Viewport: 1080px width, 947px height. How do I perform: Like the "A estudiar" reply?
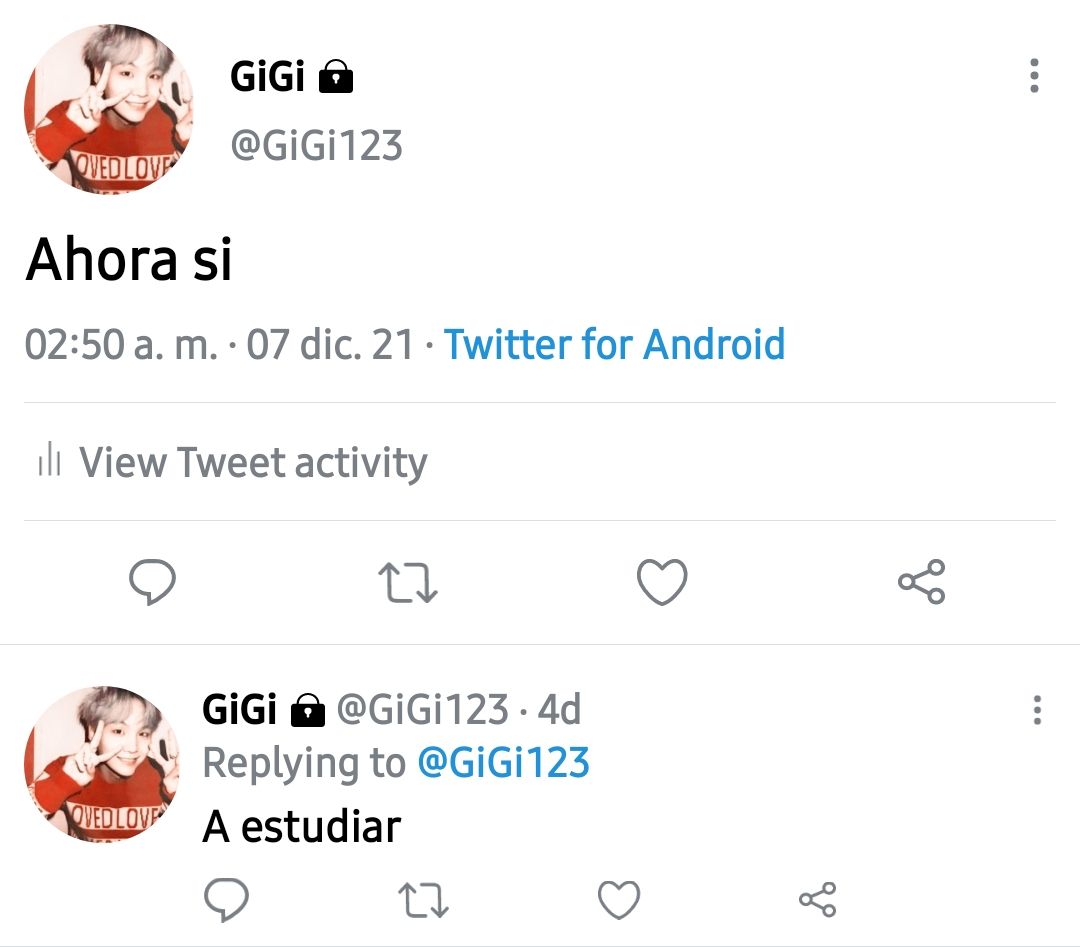[619, 899]
